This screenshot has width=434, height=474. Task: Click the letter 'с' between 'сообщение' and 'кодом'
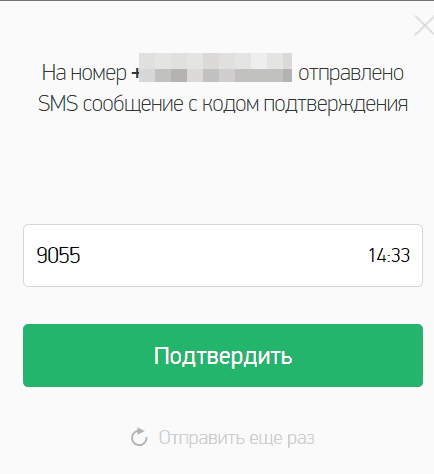click(x=193, y=105)
